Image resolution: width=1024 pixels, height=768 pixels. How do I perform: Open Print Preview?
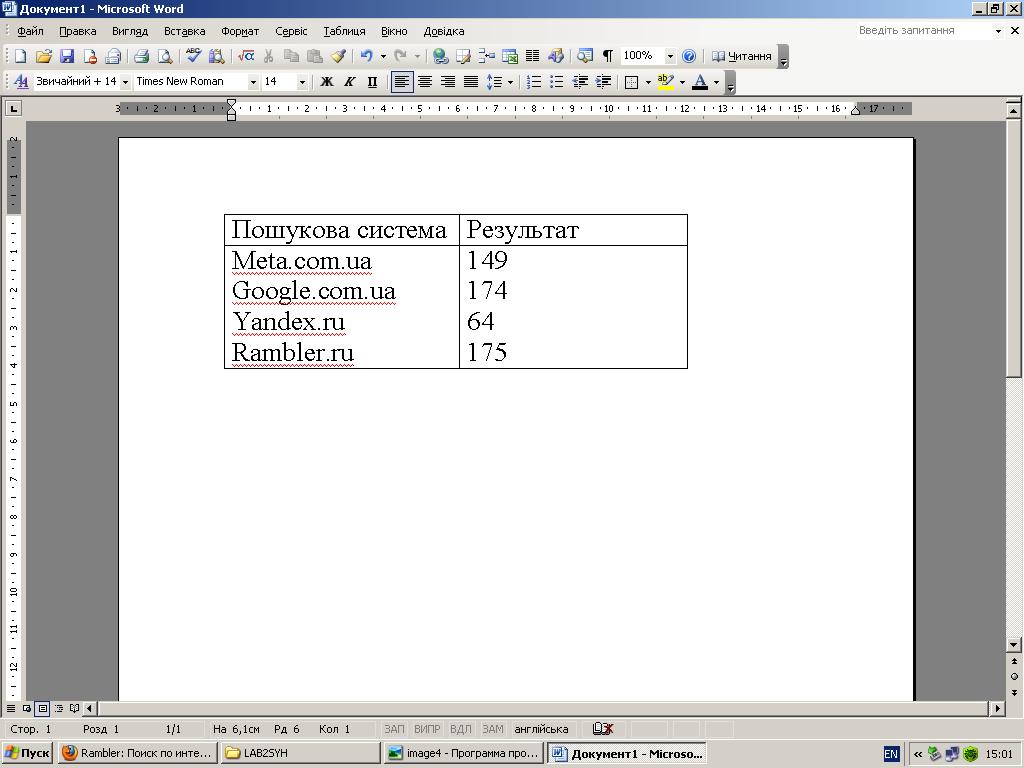165,56
